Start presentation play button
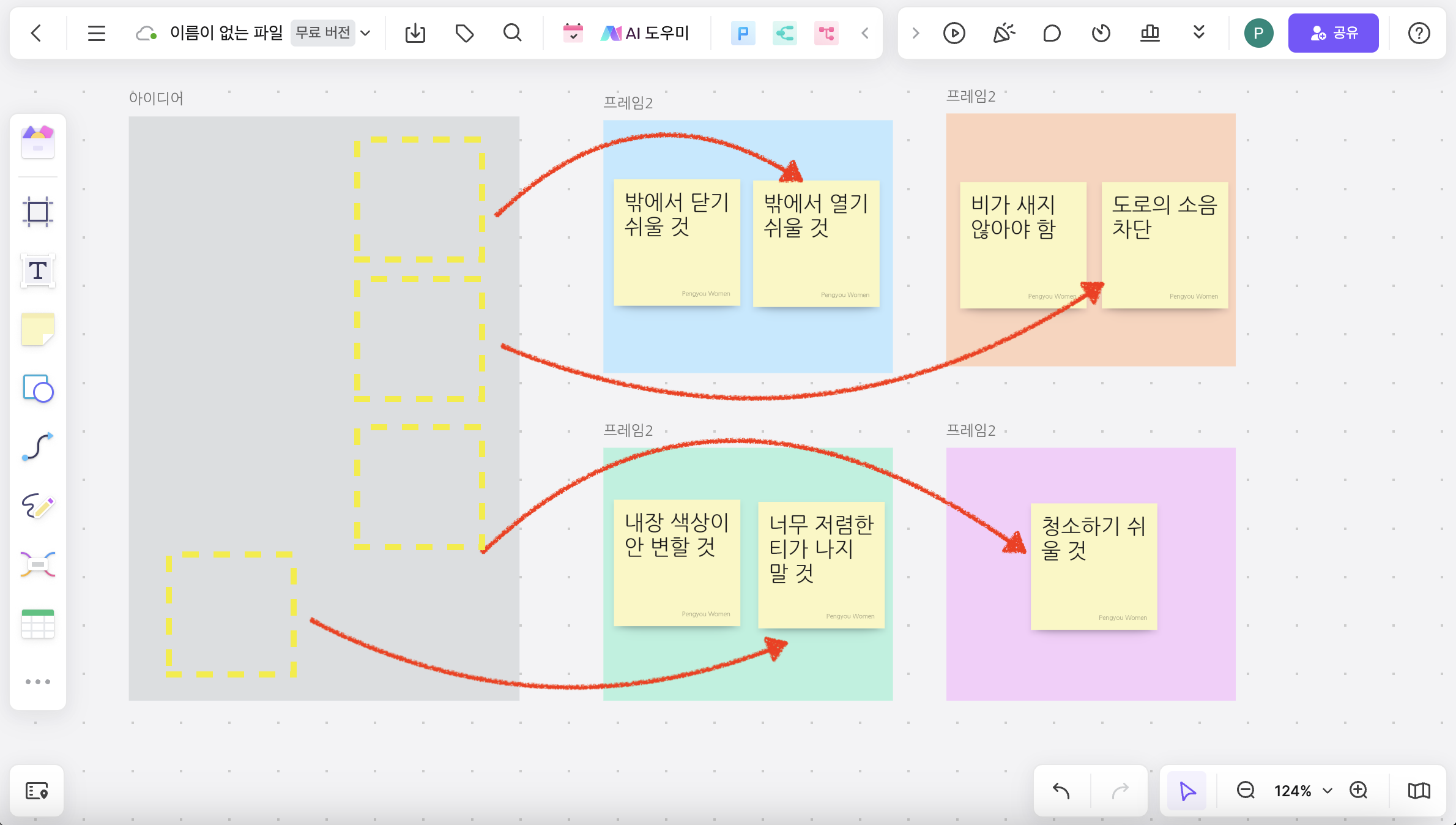The width and height of the screenshot is (1456, 825). (954, 33)
